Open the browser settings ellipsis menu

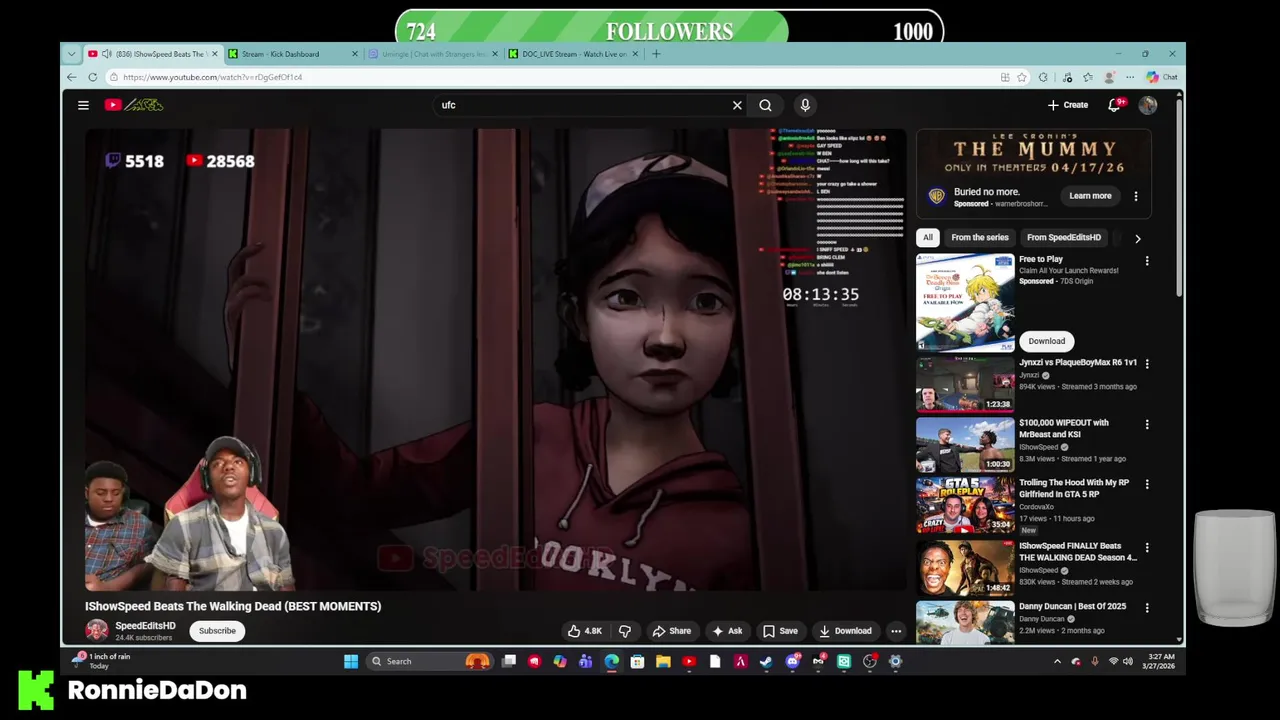click(x=1130, y=77)
